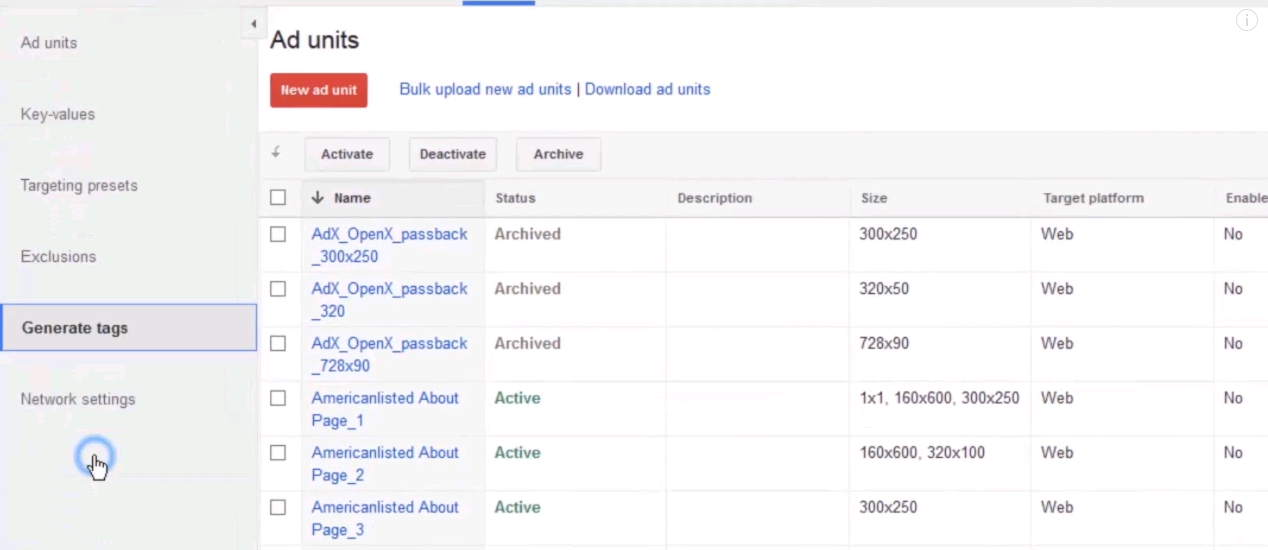The width and height of the screenshot is (1268, 550).
Task: Open the AdX_OpenX_passback_300x250 ad unit
Action: click(x=389, y=245)
